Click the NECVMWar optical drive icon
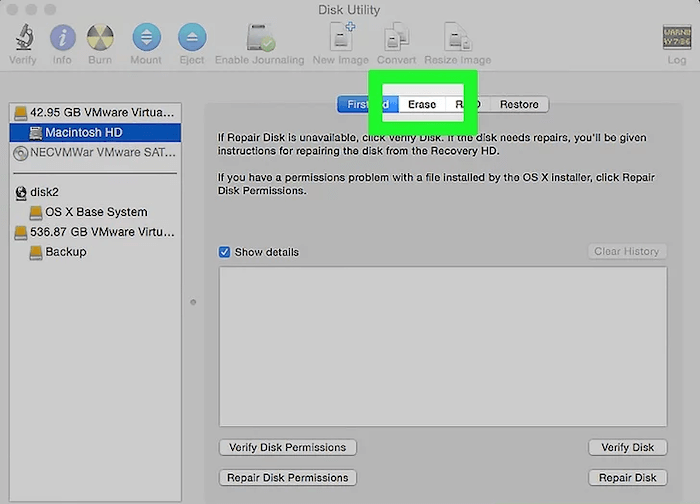Image resolution: width=700 pixels, height=504 pixels. [x=21, y=153]
